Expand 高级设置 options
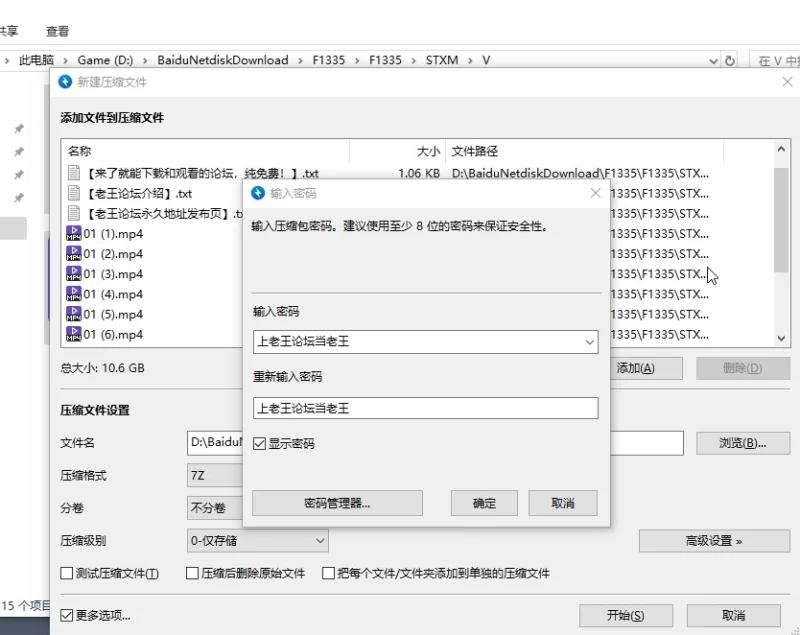 (714, 541)
